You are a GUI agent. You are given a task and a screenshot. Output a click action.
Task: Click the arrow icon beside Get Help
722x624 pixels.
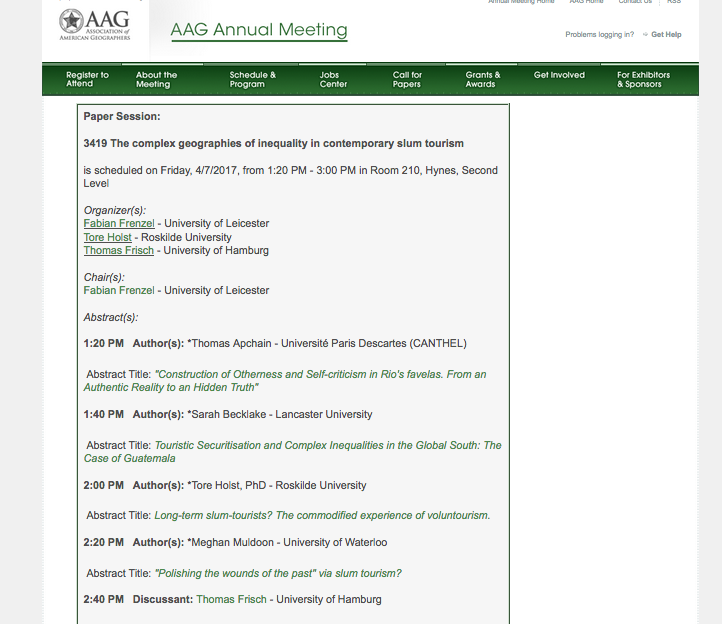645,35
